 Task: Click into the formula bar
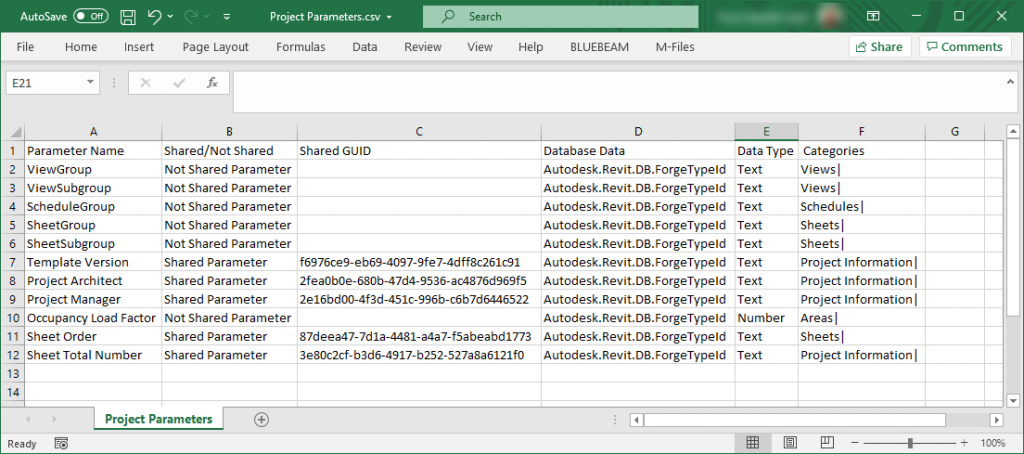click(618, 91)
